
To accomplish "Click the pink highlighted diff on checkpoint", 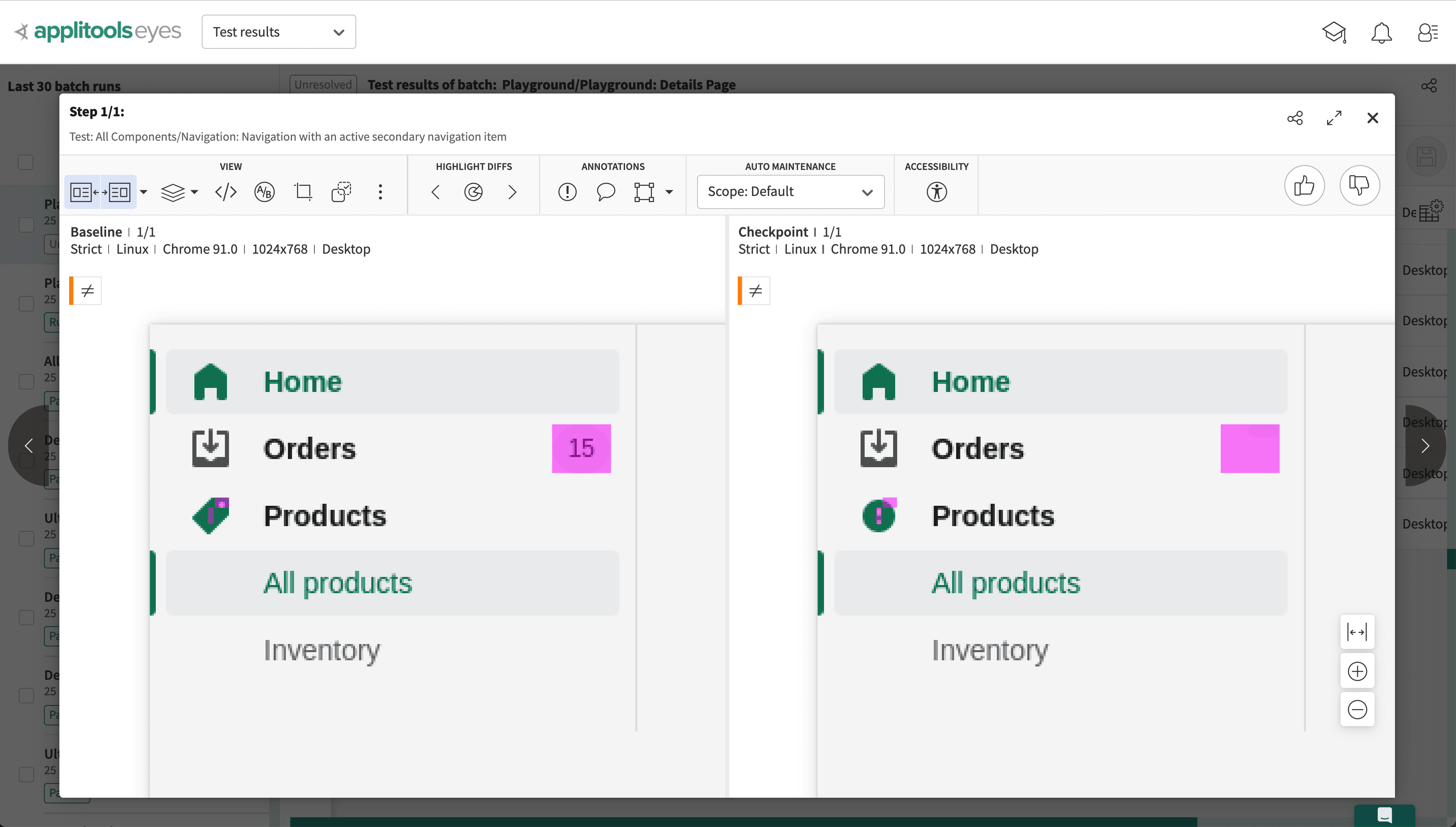I will (1249, 449).
